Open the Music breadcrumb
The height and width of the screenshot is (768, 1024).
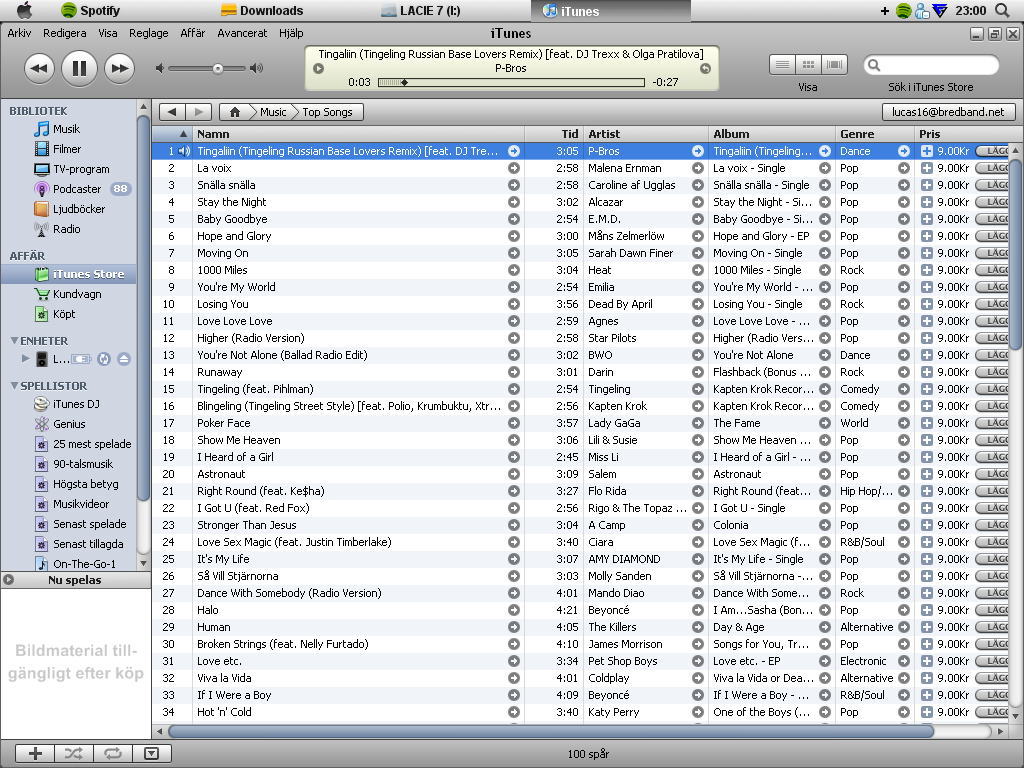click(x=273, y=112)
